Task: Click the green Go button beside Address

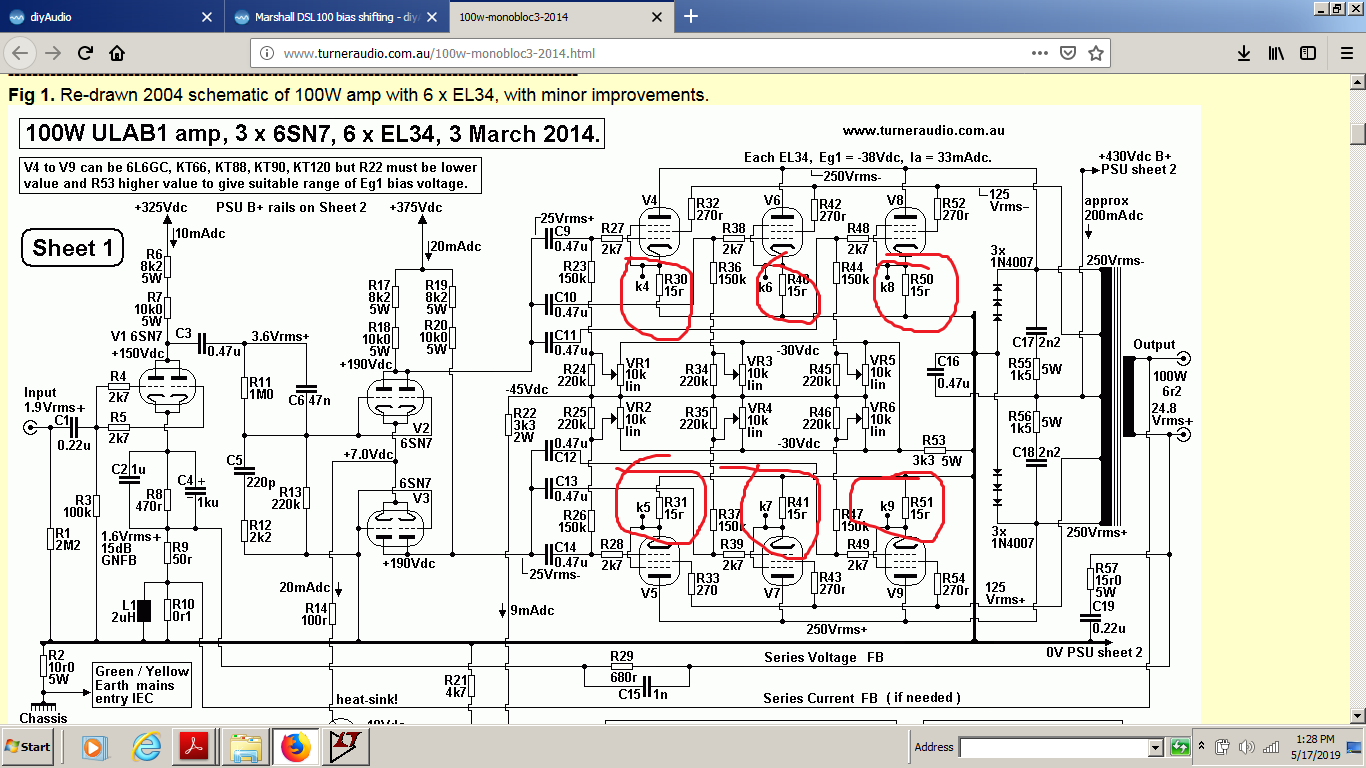Action: tap(1180, 747)
